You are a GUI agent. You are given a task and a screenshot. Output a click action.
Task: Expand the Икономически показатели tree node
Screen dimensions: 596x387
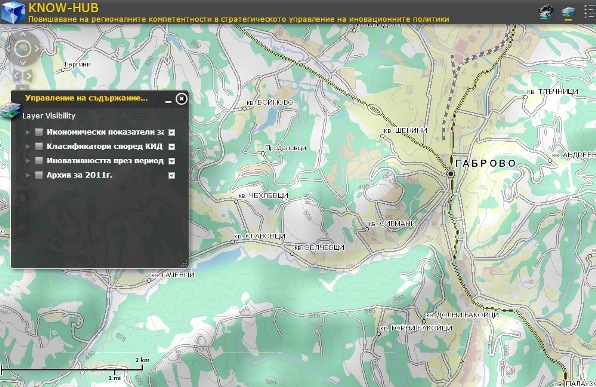point(28,132)
